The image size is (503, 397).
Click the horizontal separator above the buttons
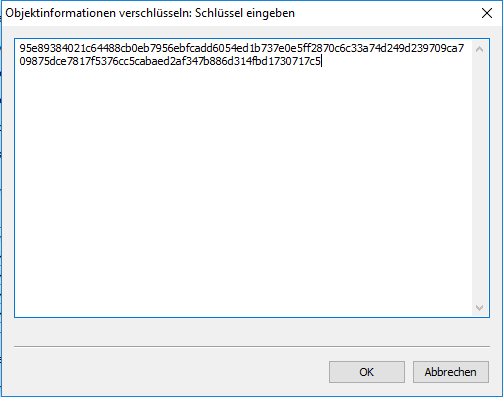point(252,346)
